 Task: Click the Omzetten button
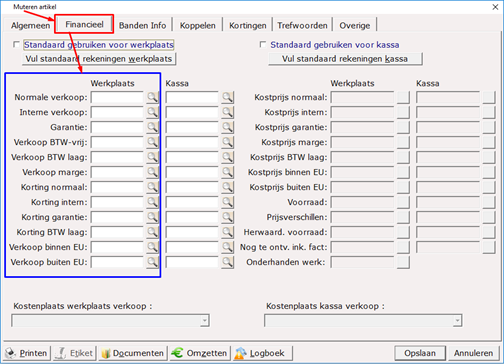click(x=200, y=353)
